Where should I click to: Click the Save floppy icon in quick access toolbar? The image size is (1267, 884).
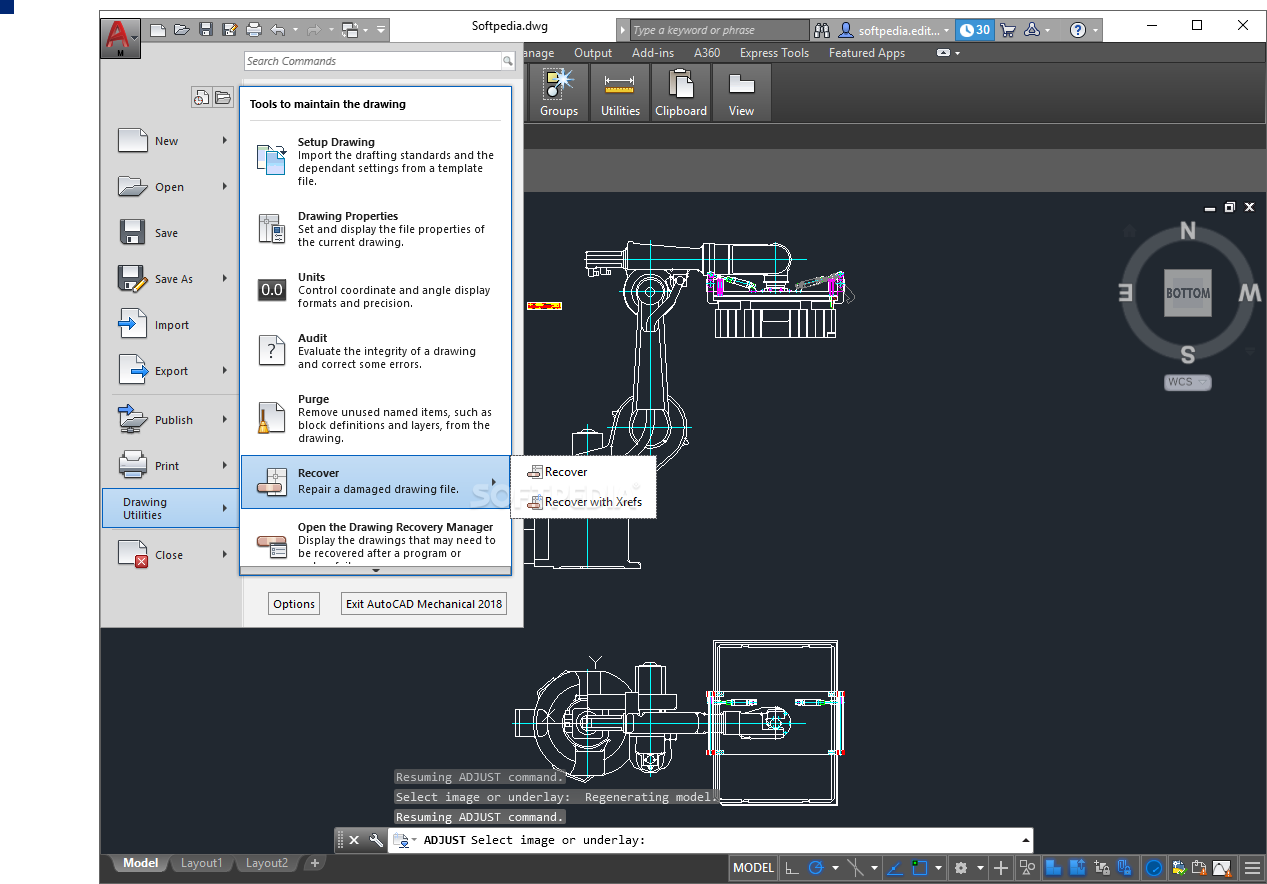click(x=206, y=30)
